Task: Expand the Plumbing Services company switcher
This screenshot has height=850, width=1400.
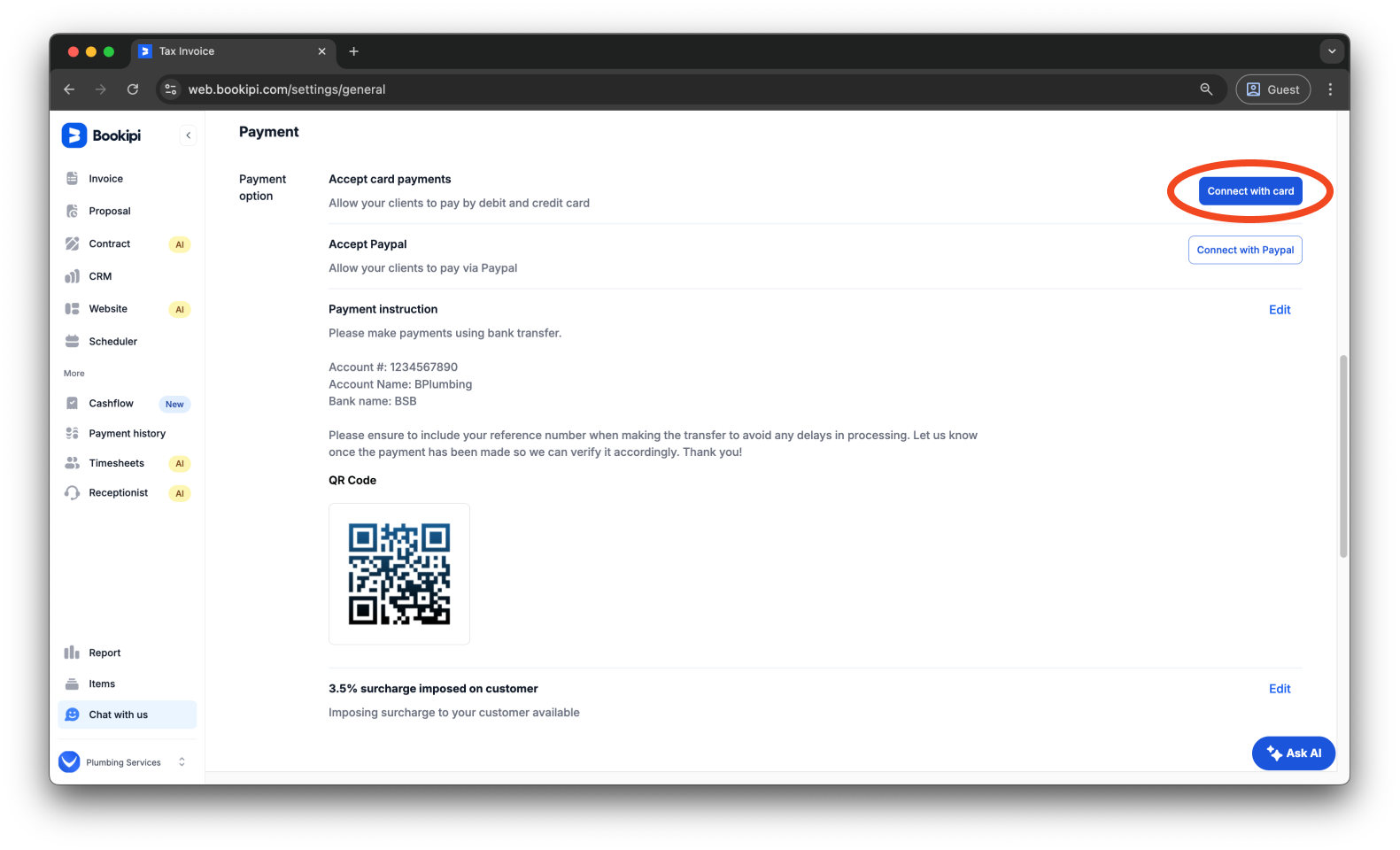Action: pyautogui.click(x=182, y=761)
